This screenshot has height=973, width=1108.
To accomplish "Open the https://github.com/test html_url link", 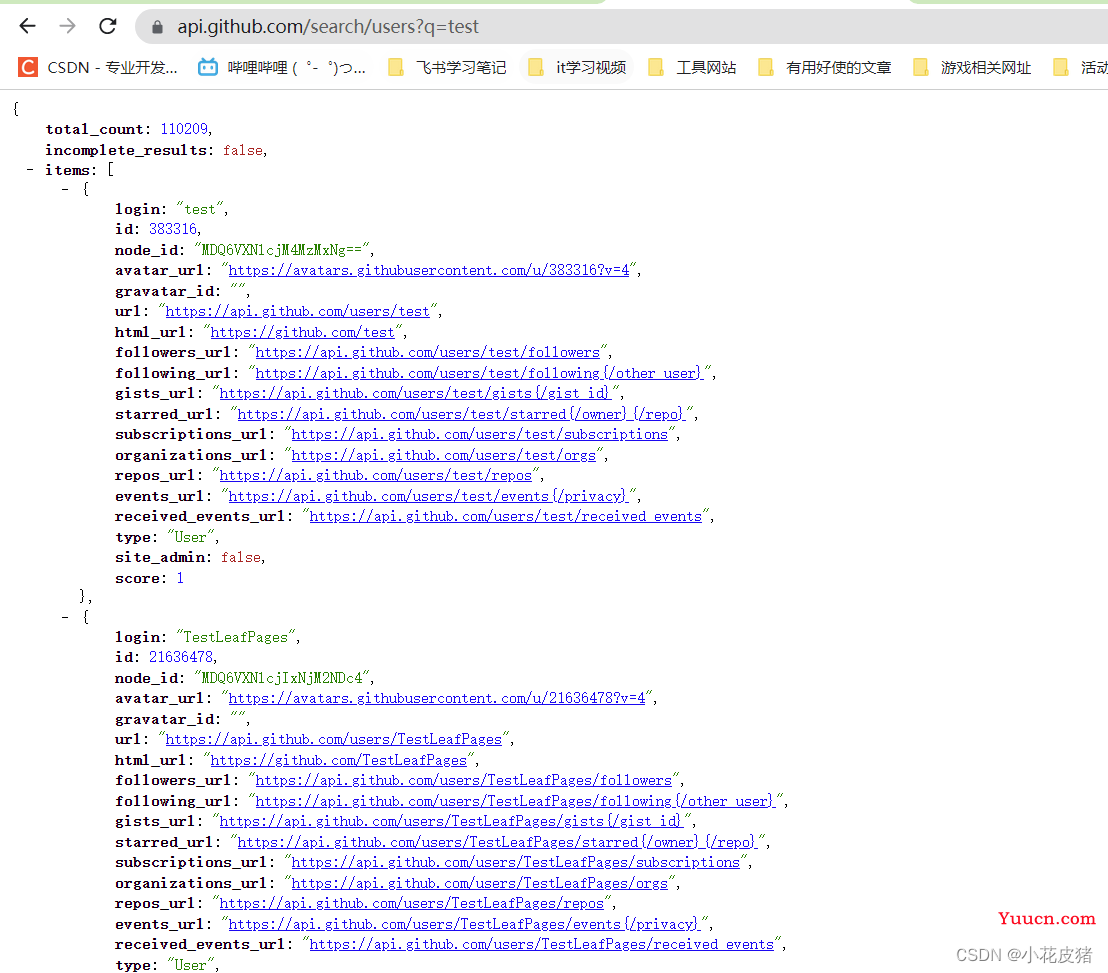I will tap(302, 332).
